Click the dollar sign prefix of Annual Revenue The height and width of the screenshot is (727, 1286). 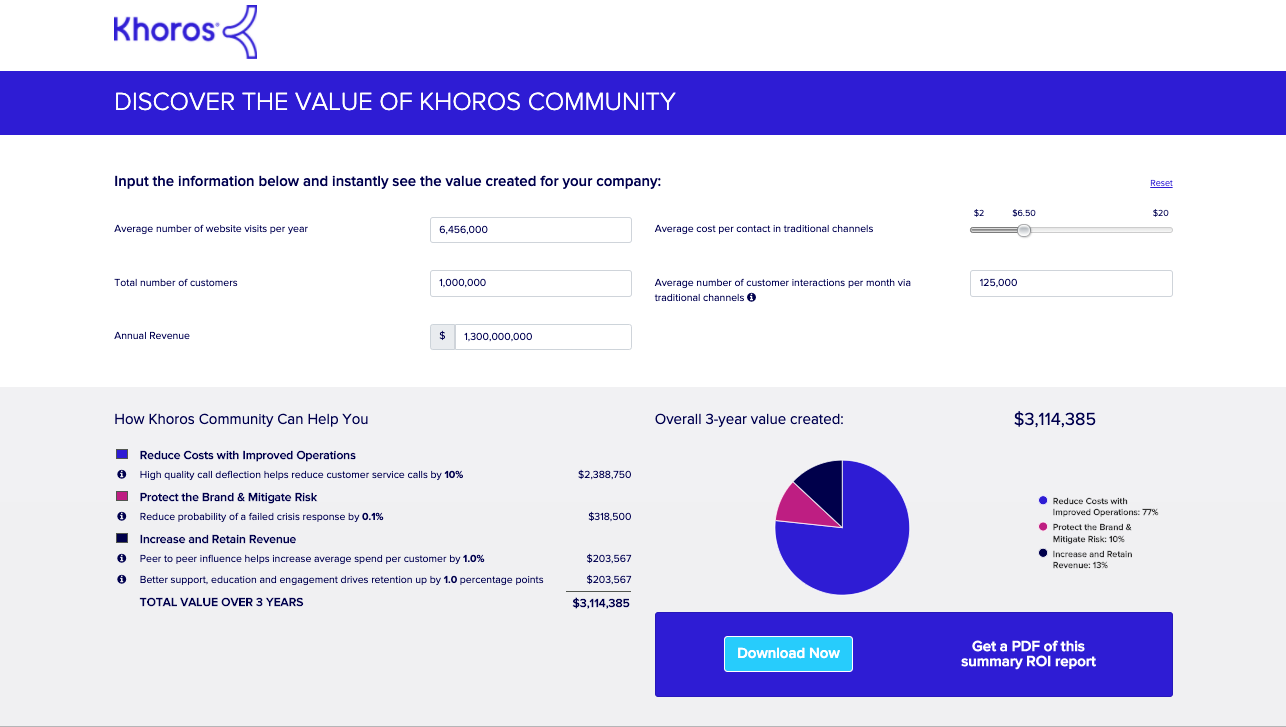[x=442, y=337]
